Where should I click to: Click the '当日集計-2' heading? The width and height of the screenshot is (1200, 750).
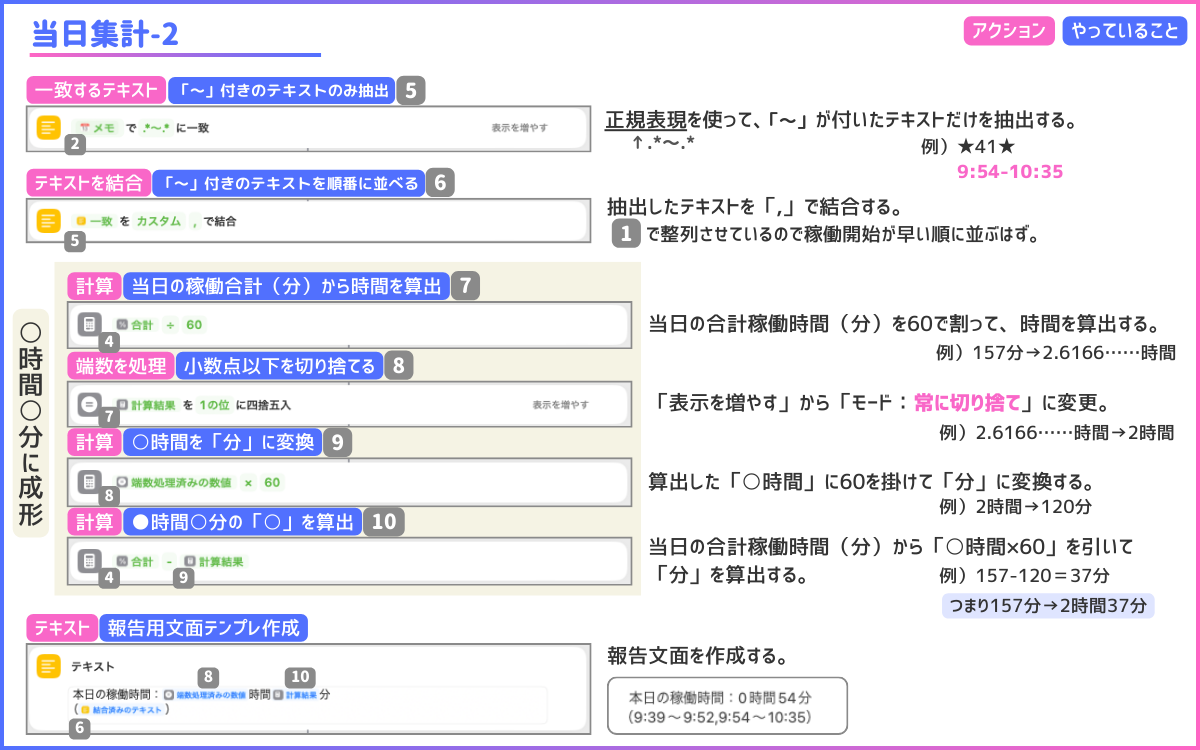tap(105, 34)
